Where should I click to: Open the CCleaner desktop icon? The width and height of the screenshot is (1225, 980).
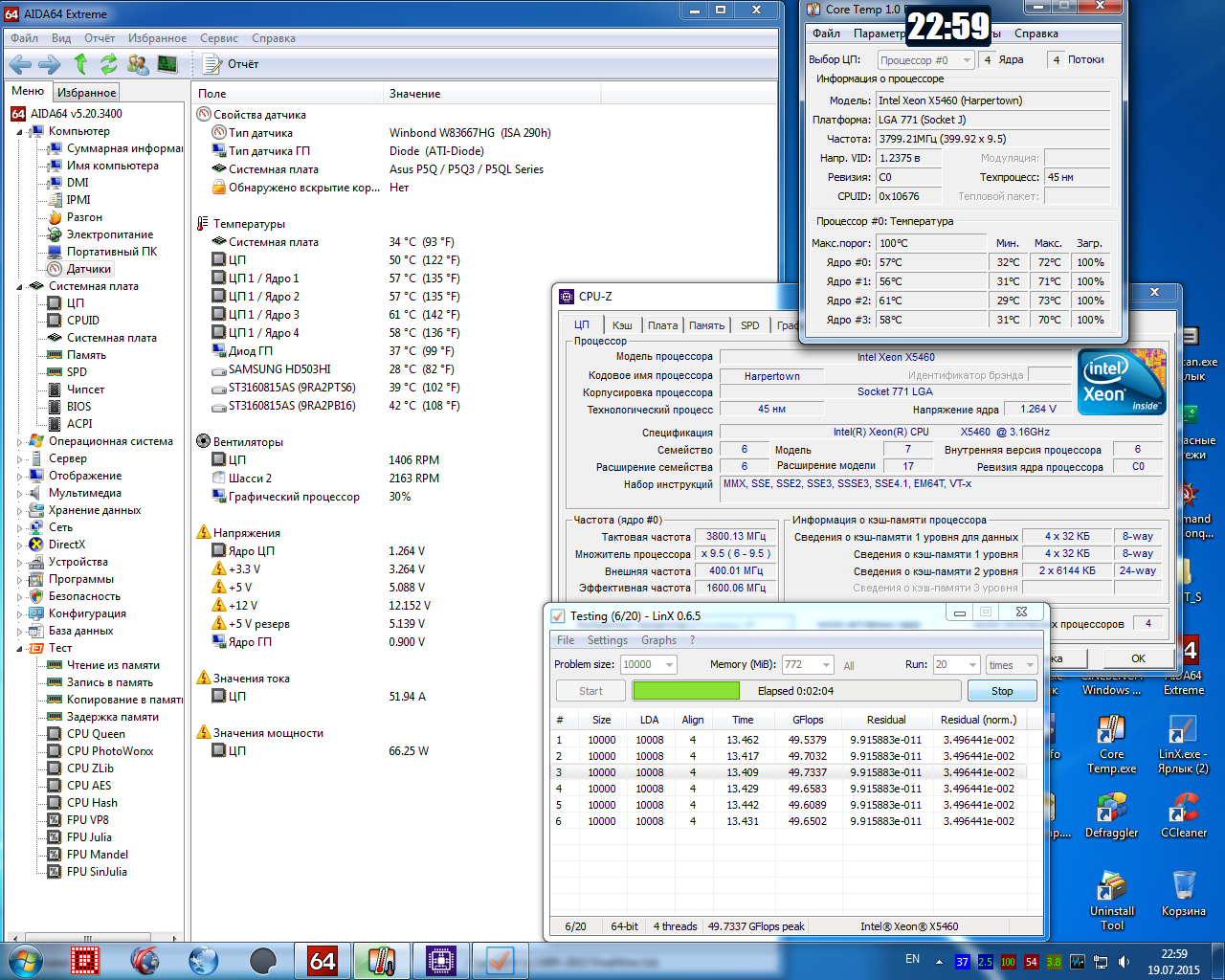tap(1184, 815)
